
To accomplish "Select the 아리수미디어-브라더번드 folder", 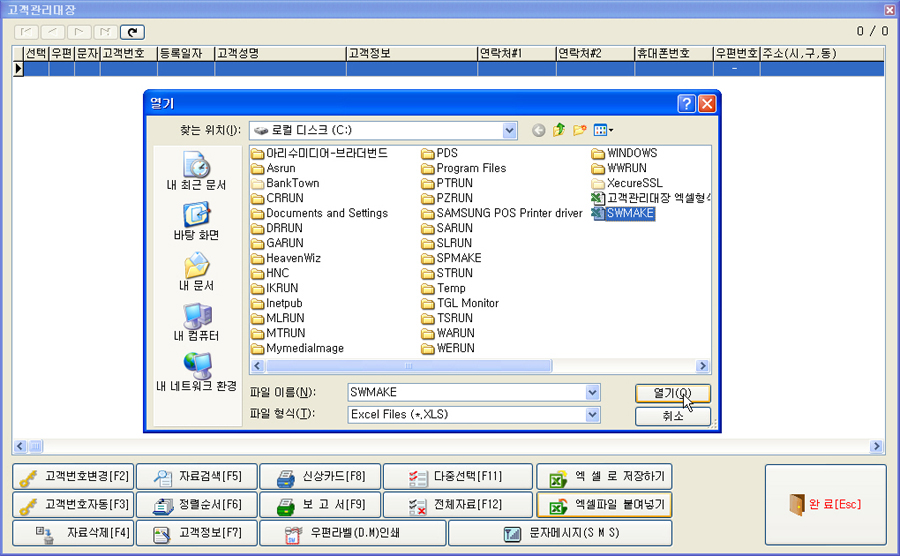I will pyautogui.click(x=320, y=153).
